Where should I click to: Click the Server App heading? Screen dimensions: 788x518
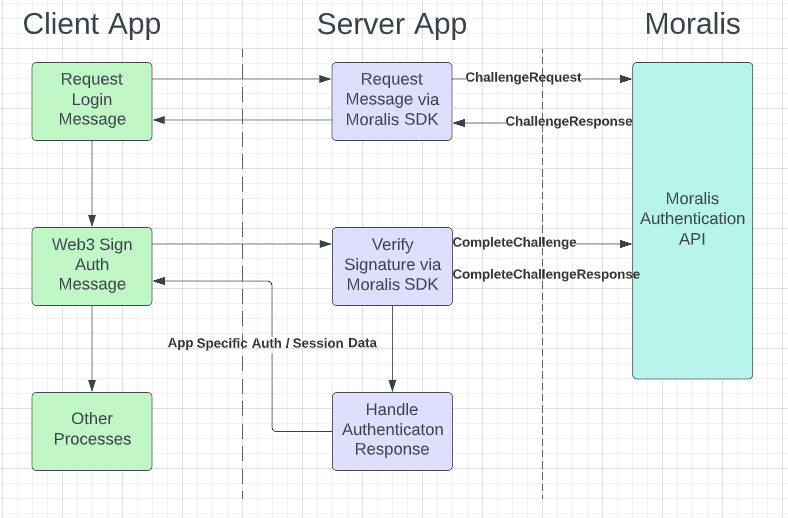tap(392, 24)
